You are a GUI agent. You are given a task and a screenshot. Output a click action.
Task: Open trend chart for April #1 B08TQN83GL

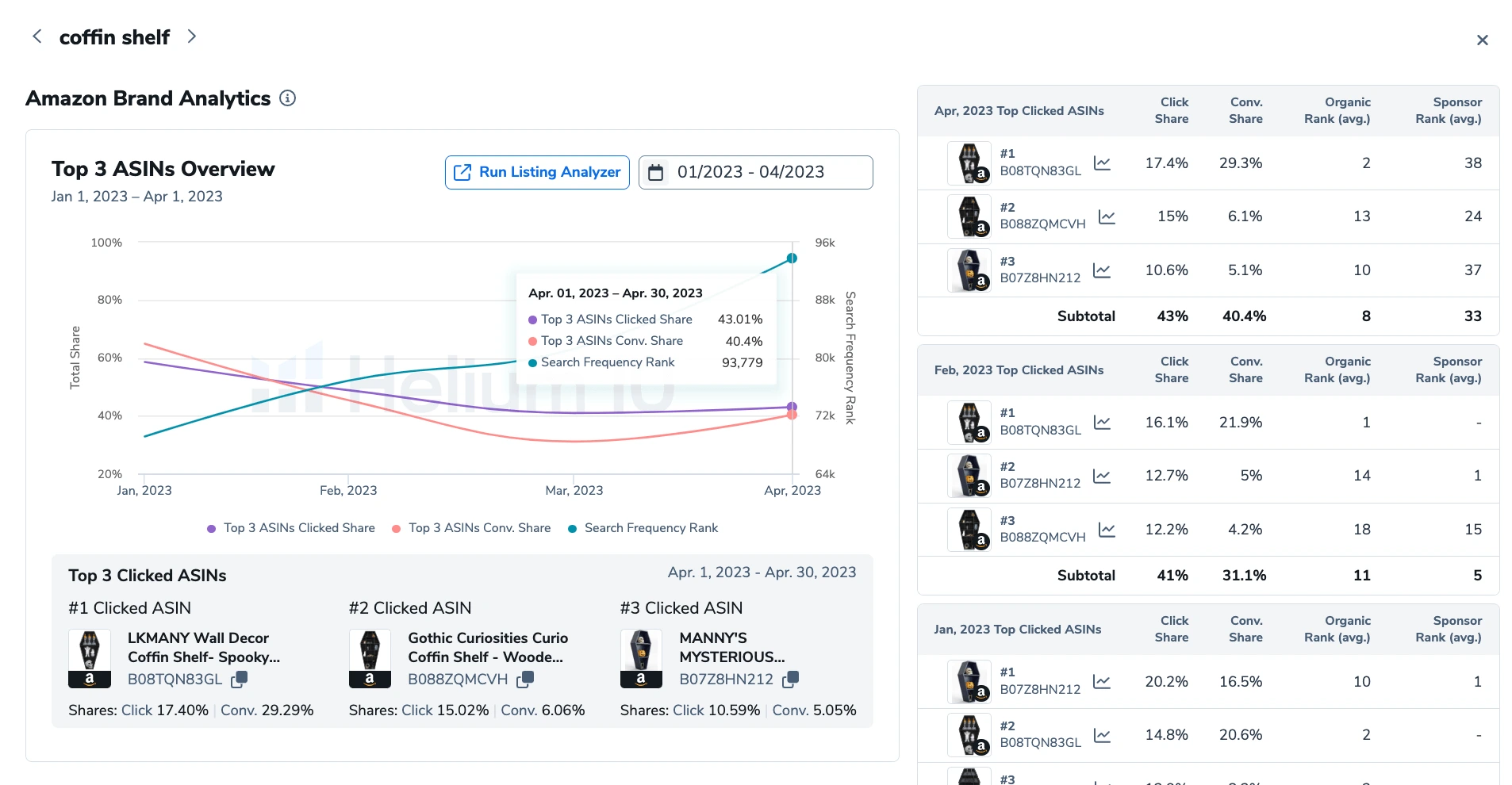1102,163
